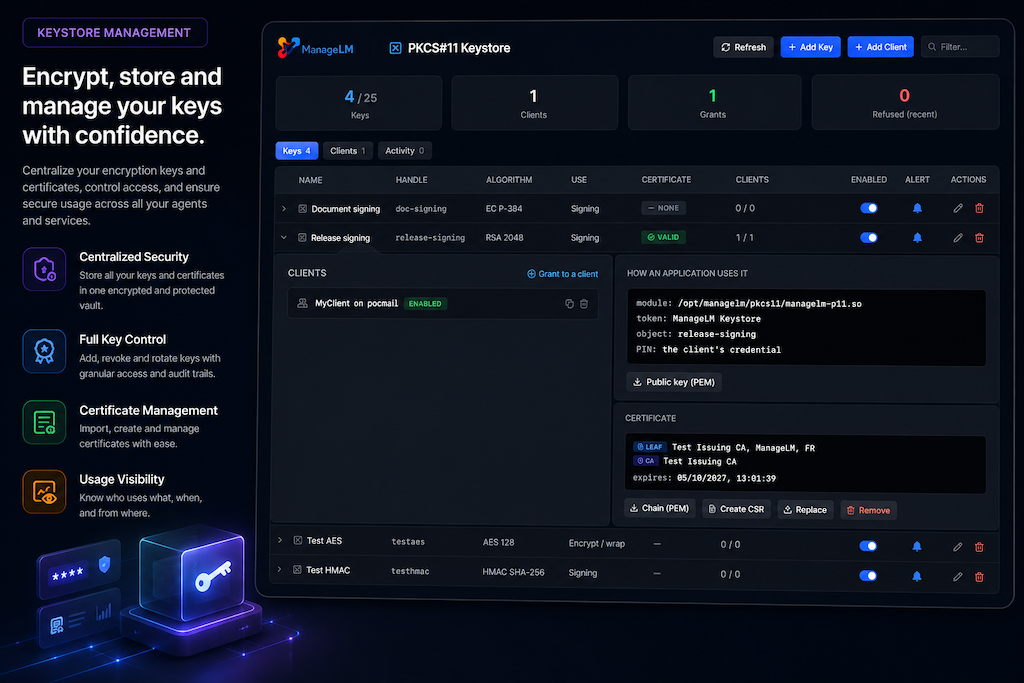Replace the certificate
The height and width of the screenshot is (683, 1024).
click(x=805, y=510)
